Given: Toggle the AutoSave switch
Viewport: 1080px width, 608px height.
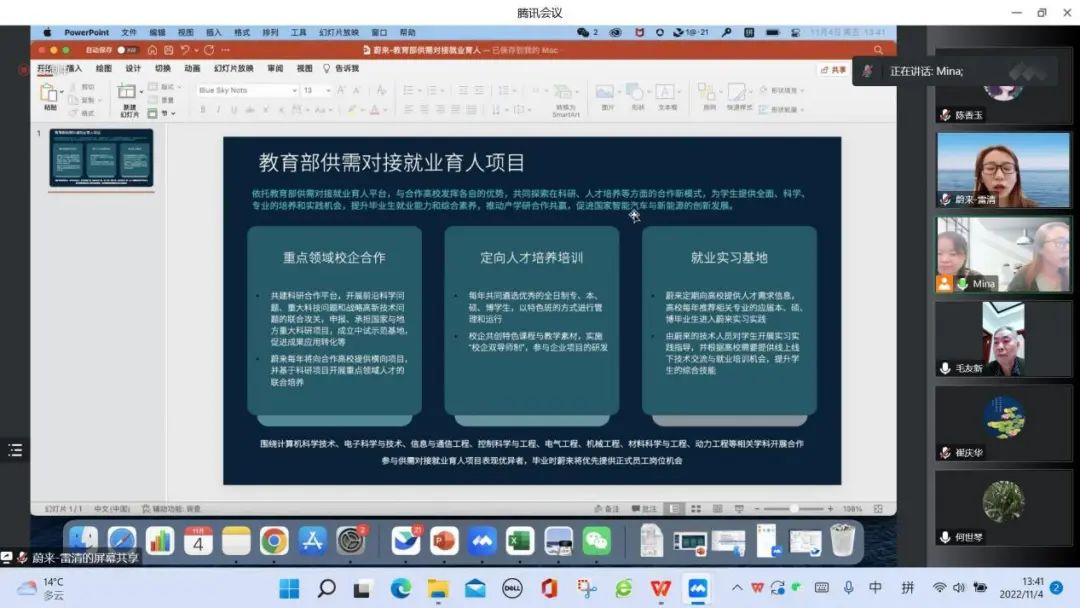Looking at the screenshot, I should tap(126, 49).
